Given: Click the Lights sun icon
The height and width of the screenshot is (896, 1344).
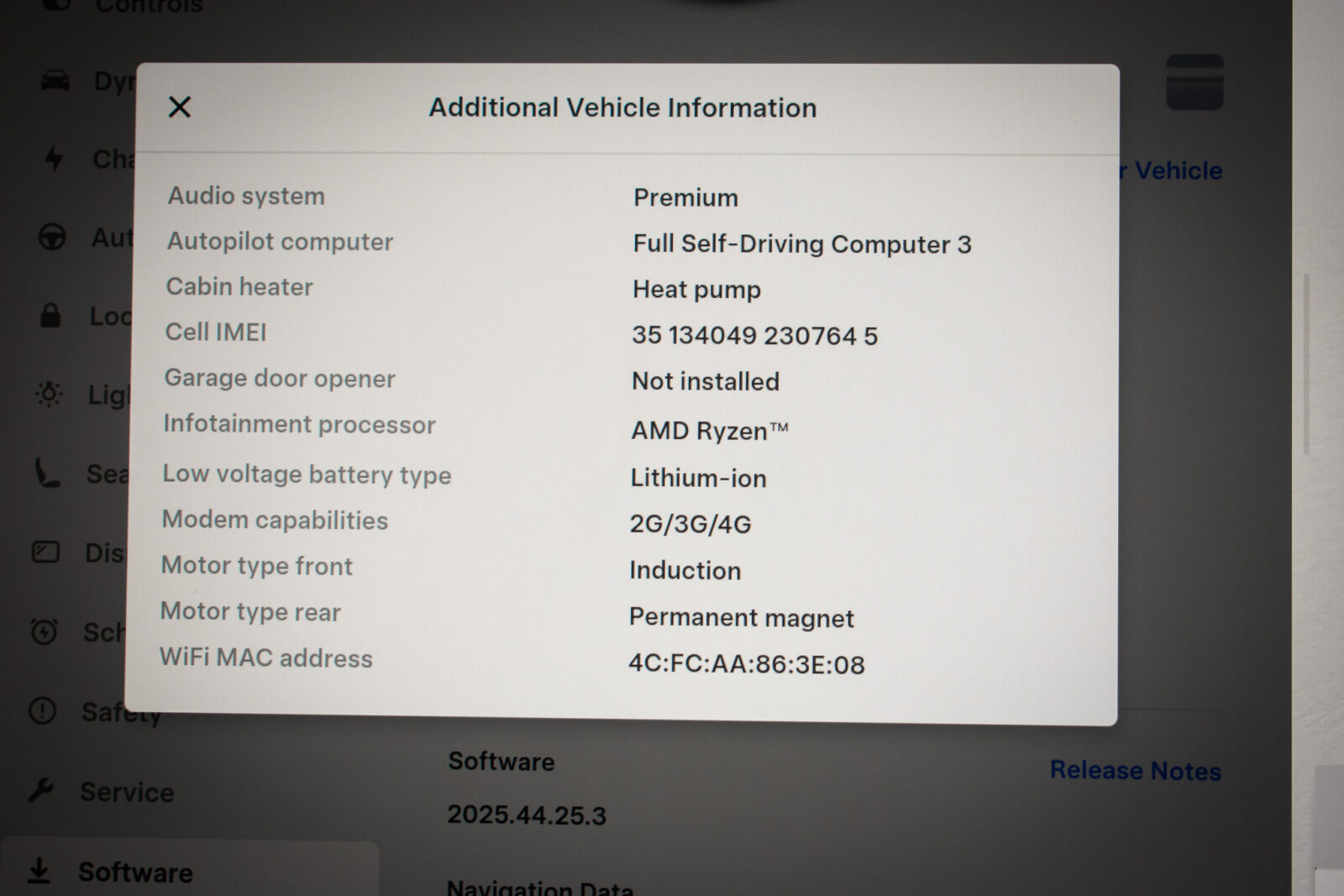Looking at the screenshot, I should pos(48,393).
